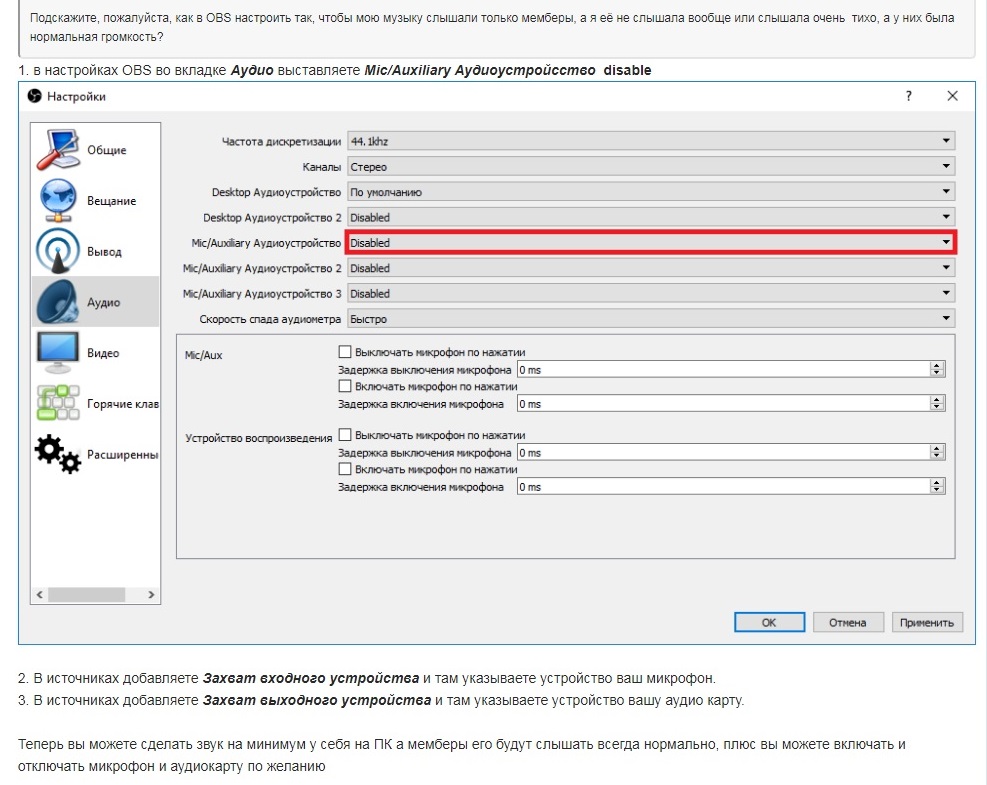
Task: Open Частота дискретизации dropdown
Action: tap(651, 141)
